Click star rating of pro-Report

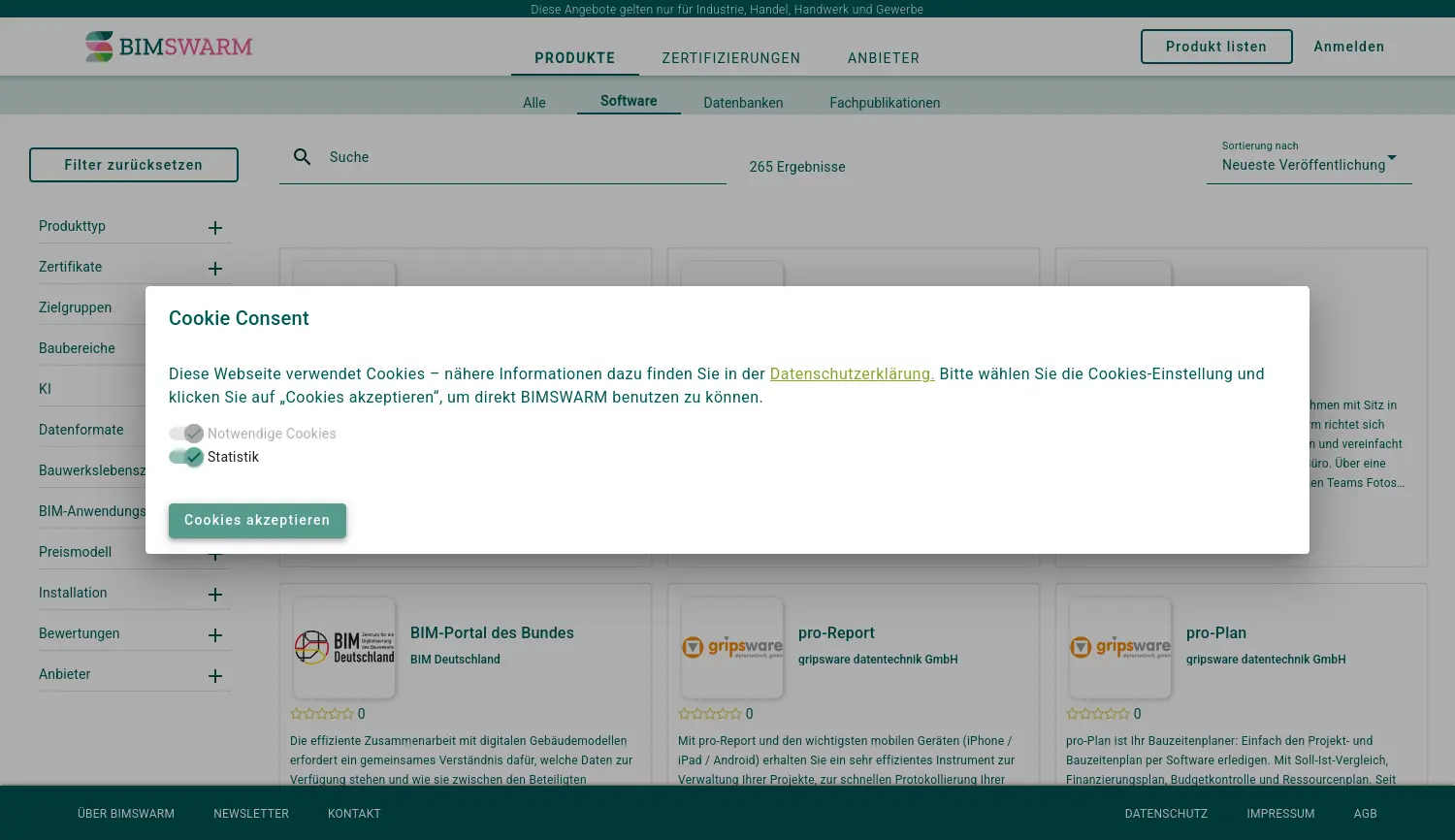coord(710,714)
